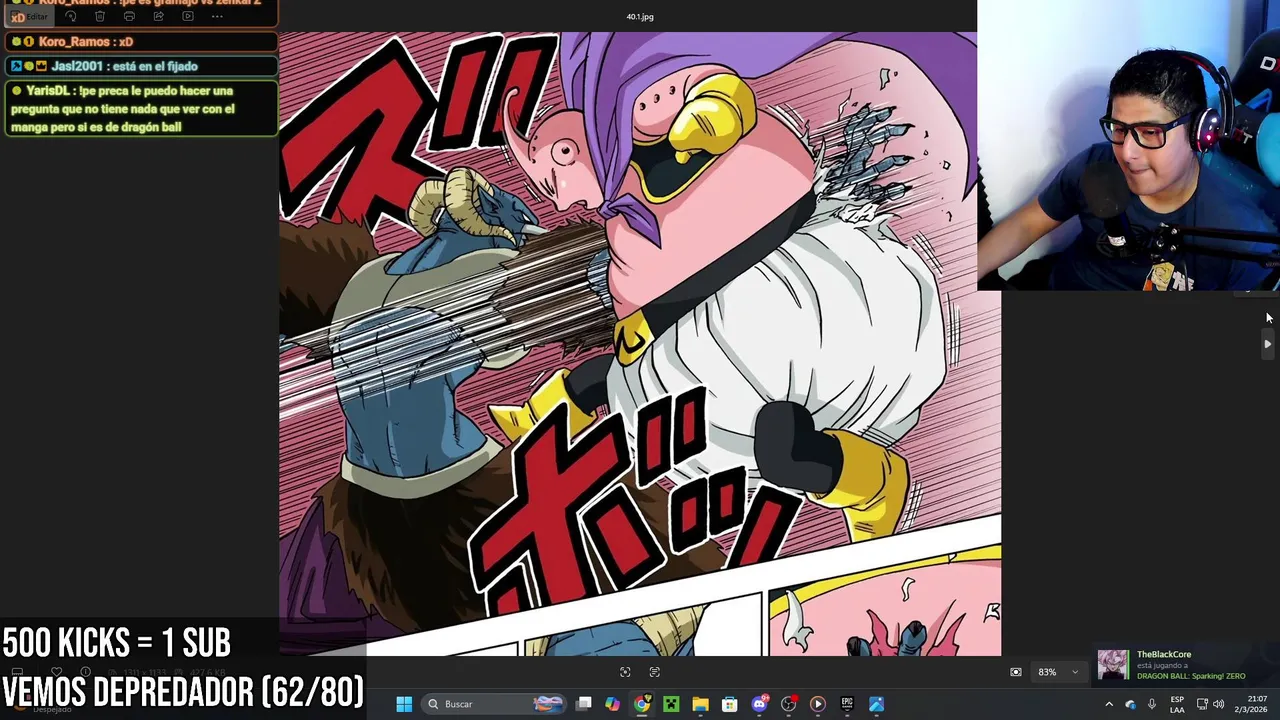Click 'VEMOS DEPREDADOR (62/80)' goal text
The height and width of the screenshot is (720, 1280).
tap(183, 691)
